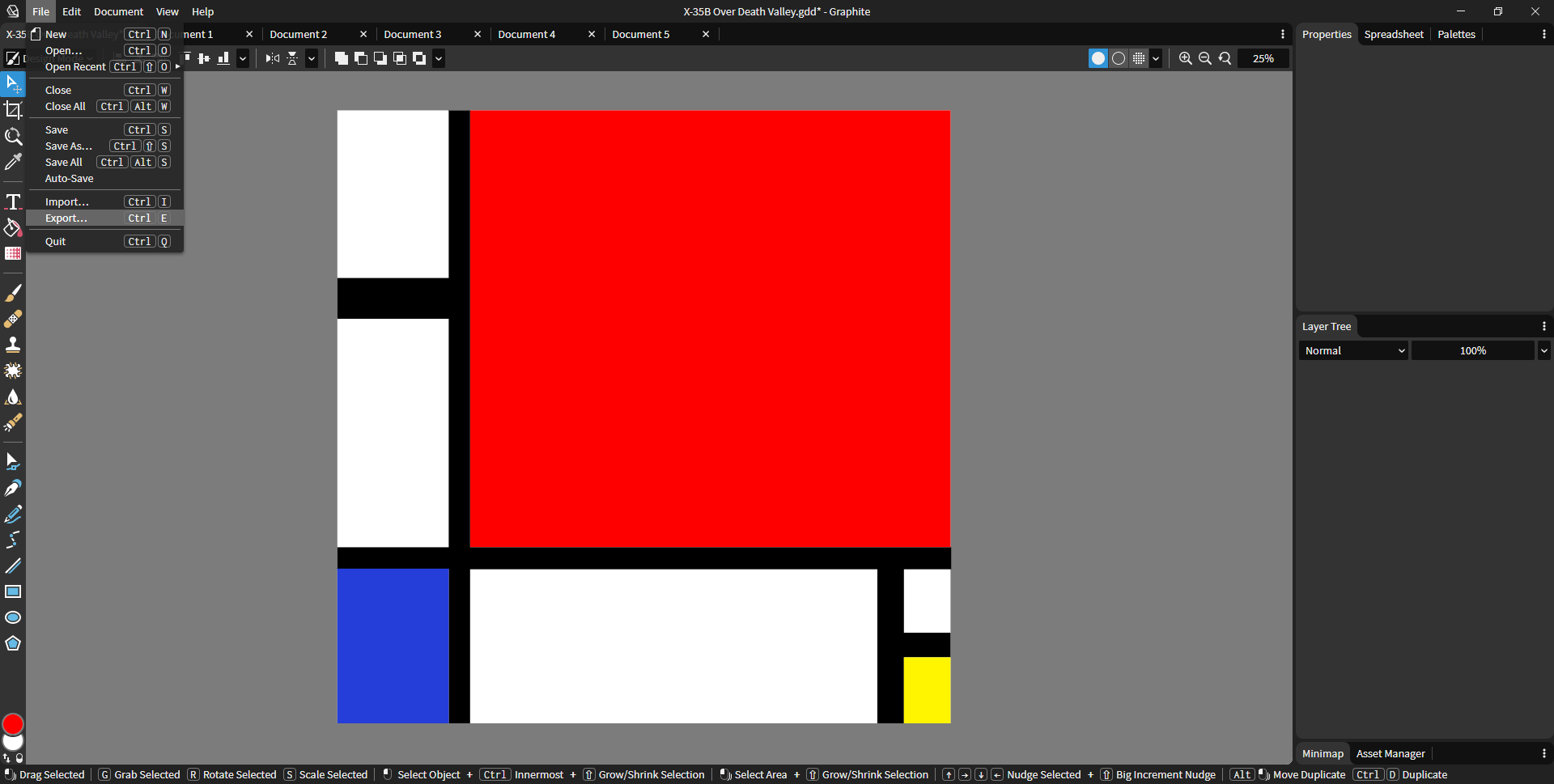Switch to the Asset Manager tab
This screenshot has height=784, width=1554.
click(1391, 753)
